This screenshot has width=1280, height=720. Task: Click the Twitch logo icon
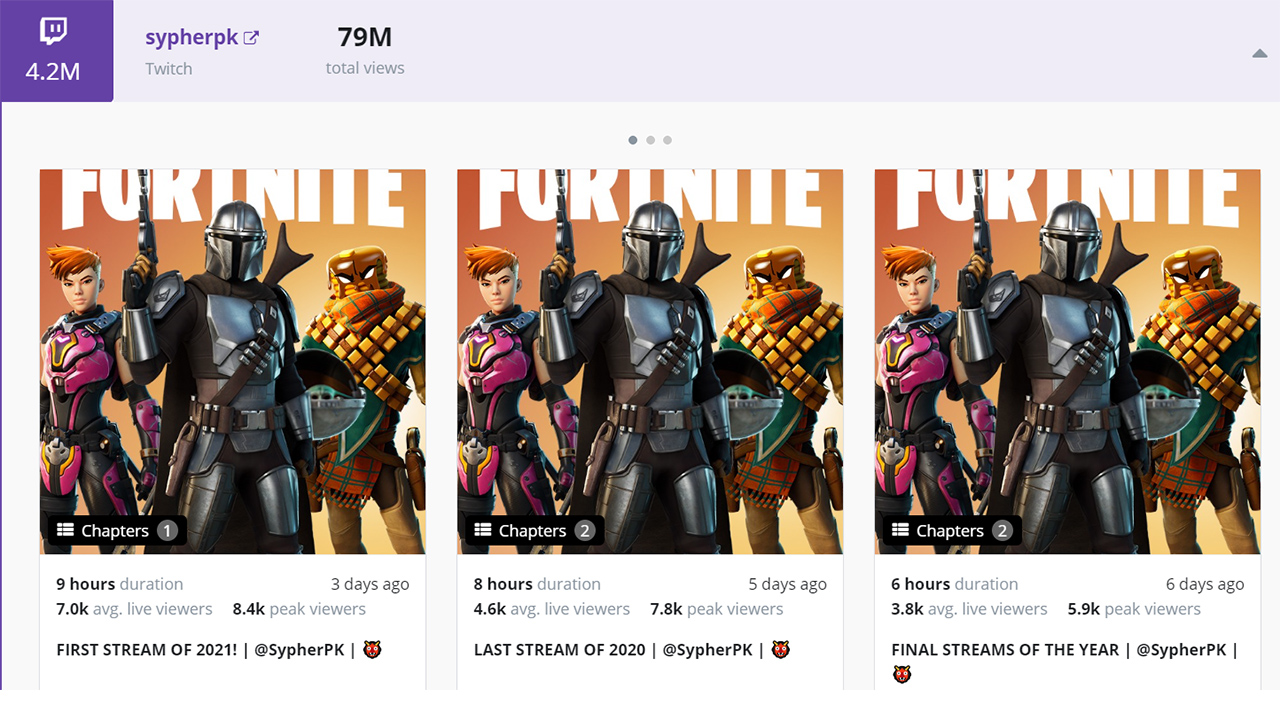tap(53, 31)
